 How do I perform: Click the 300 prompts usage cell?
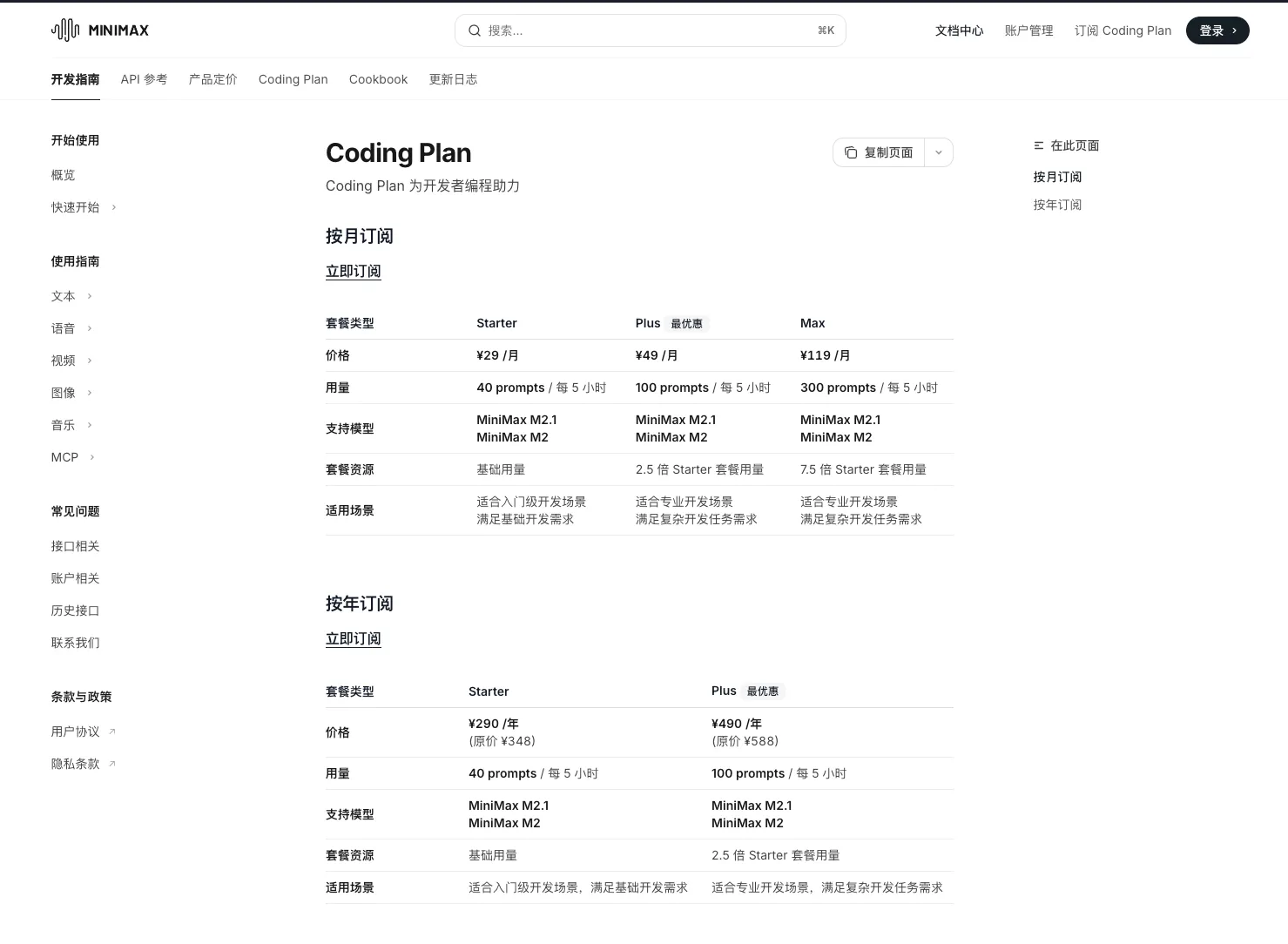pyautogui.click(x=869, y=388)
